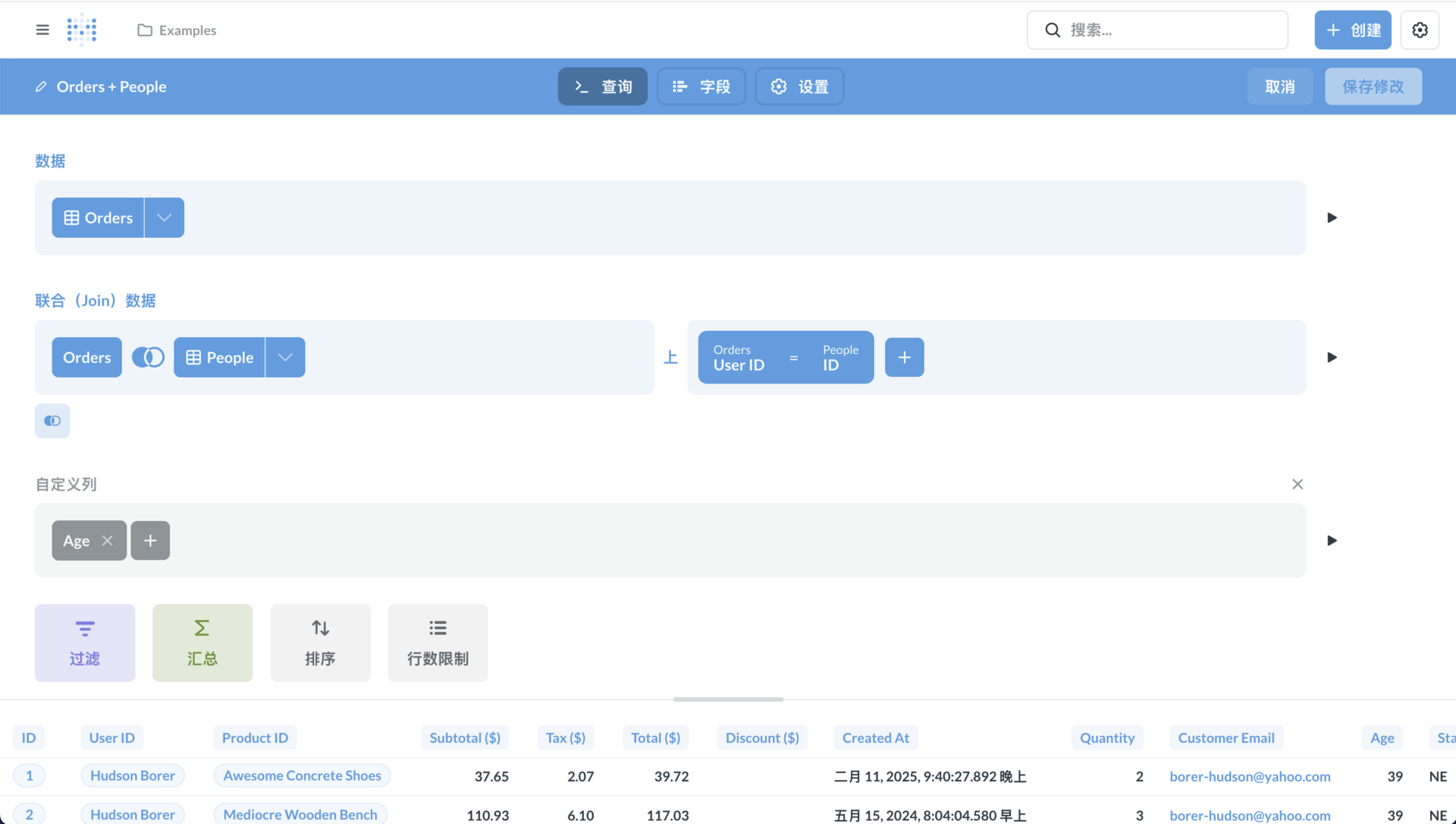This screenshot has height=824, width=1456.
Task: Open the gear settings icon top right
Action: tap(1420, 30)
